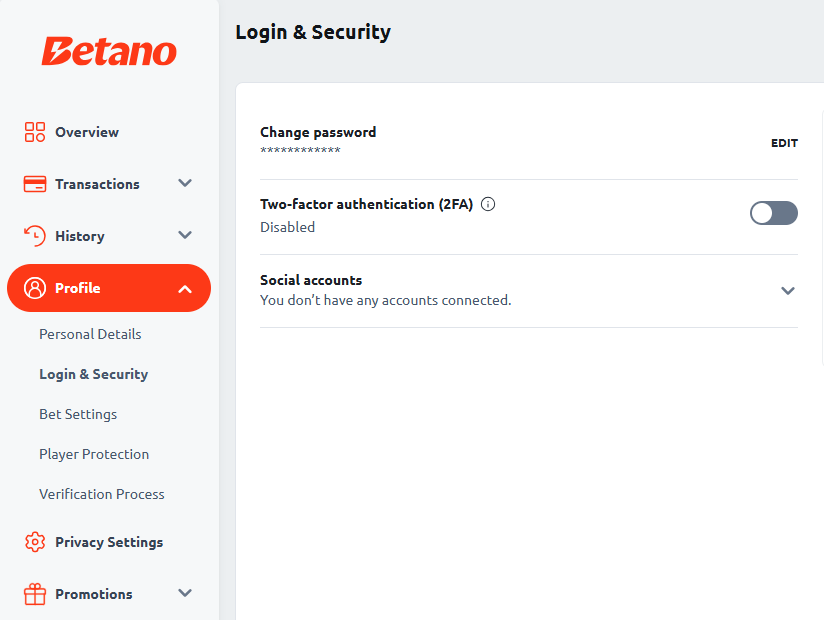Click the Betano logo
This screenshot has width=824, height=620.
coord(109,51)
